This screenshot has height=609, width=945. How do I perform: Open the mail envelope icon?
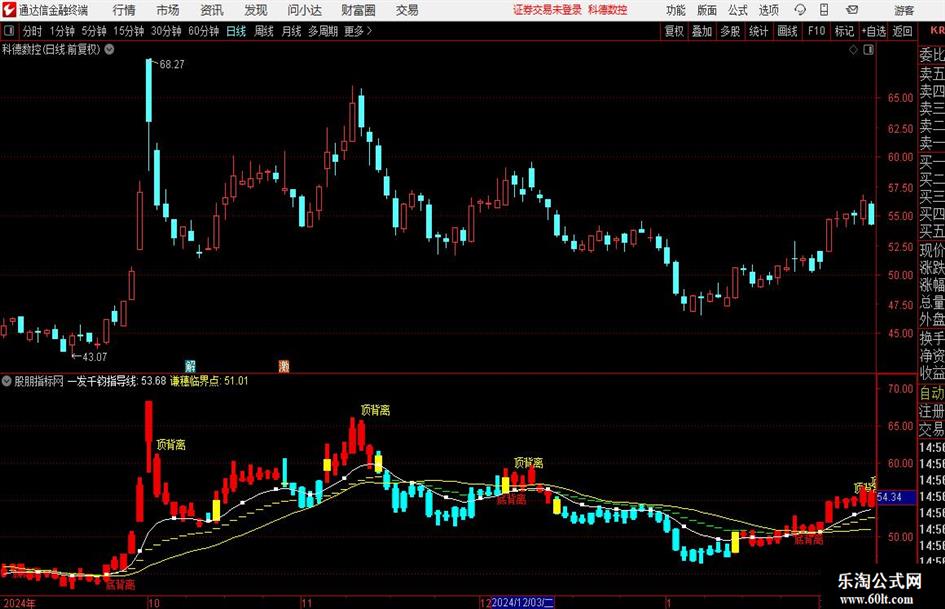pyautogui.click(x=852, y=10)
